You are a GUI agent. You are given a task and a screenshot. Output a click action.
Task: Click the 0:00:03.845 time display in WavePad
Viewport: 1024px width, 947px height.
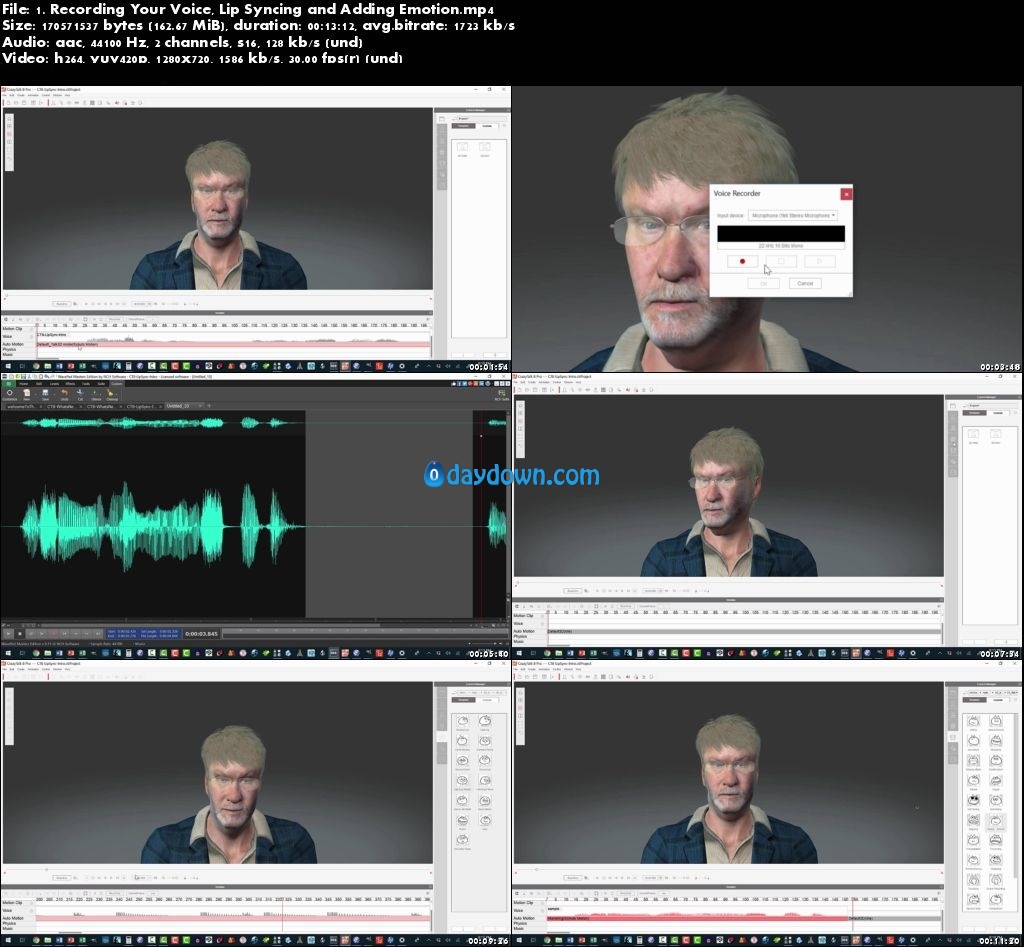tap(201, 634)
